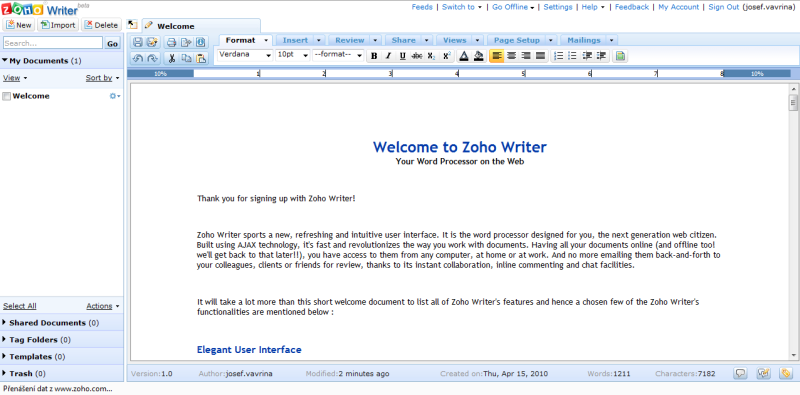Cut selection with scissors icon

click(x=172, y=58)
